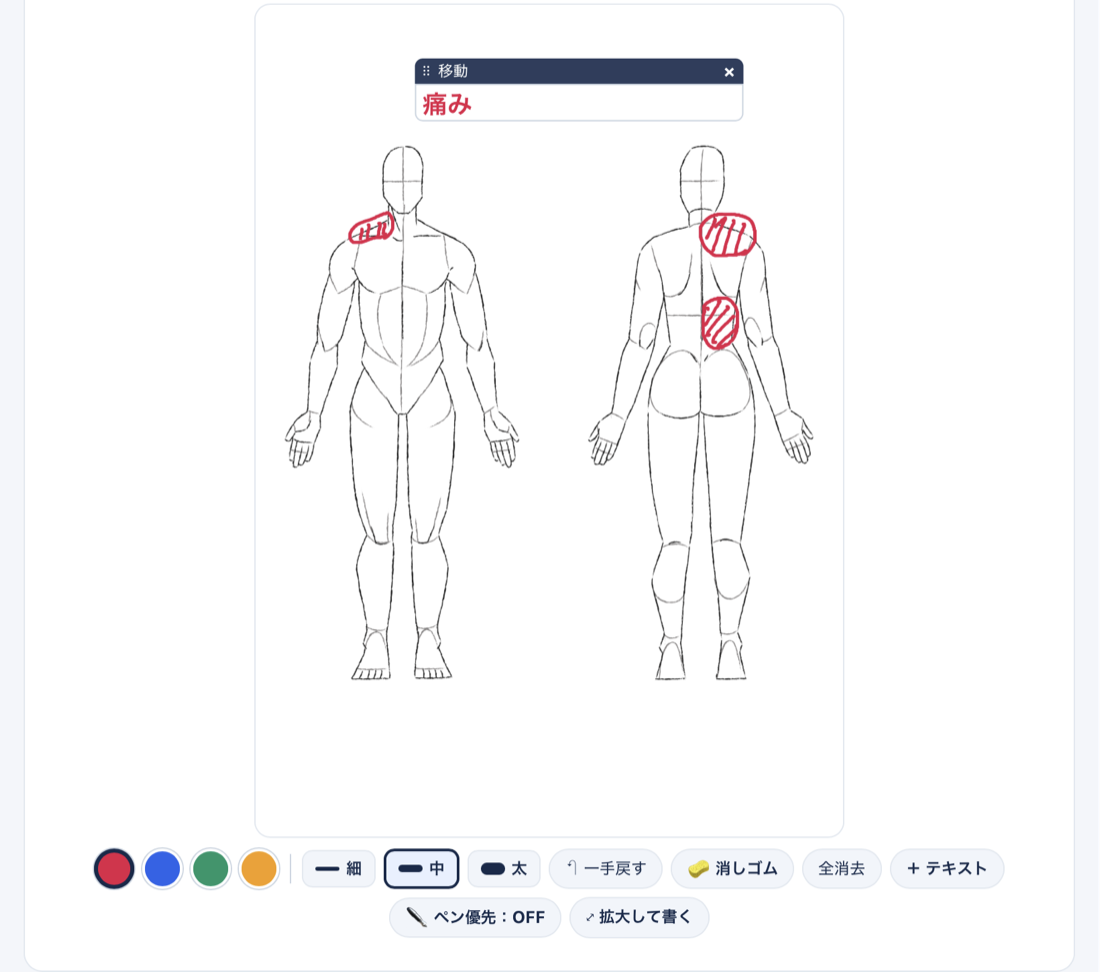Click the front view shoulder marking
Image resolution: width=1100 pixels, height=972 pixels.
[372, 228]
